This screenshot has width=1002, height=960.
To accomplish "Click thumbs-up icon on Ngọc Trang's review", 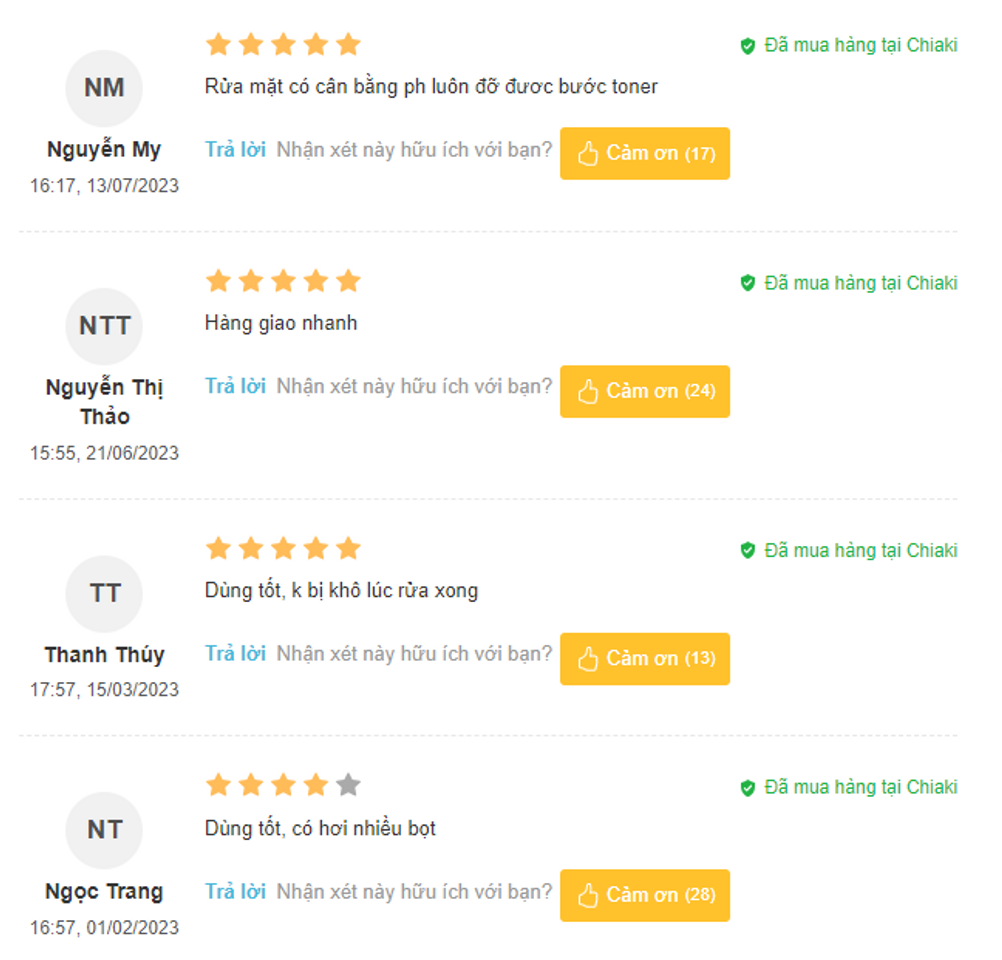I will [x=588, y=895].
